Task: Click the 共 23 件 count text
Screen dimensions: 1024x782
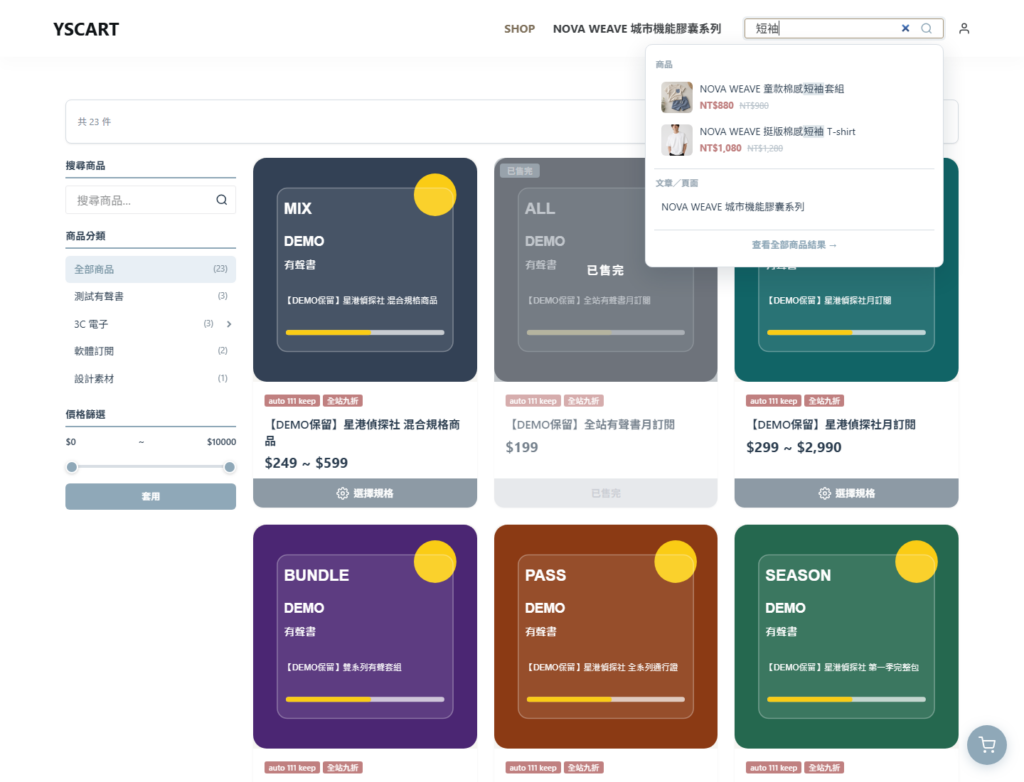Action: [x=94, y=122]
